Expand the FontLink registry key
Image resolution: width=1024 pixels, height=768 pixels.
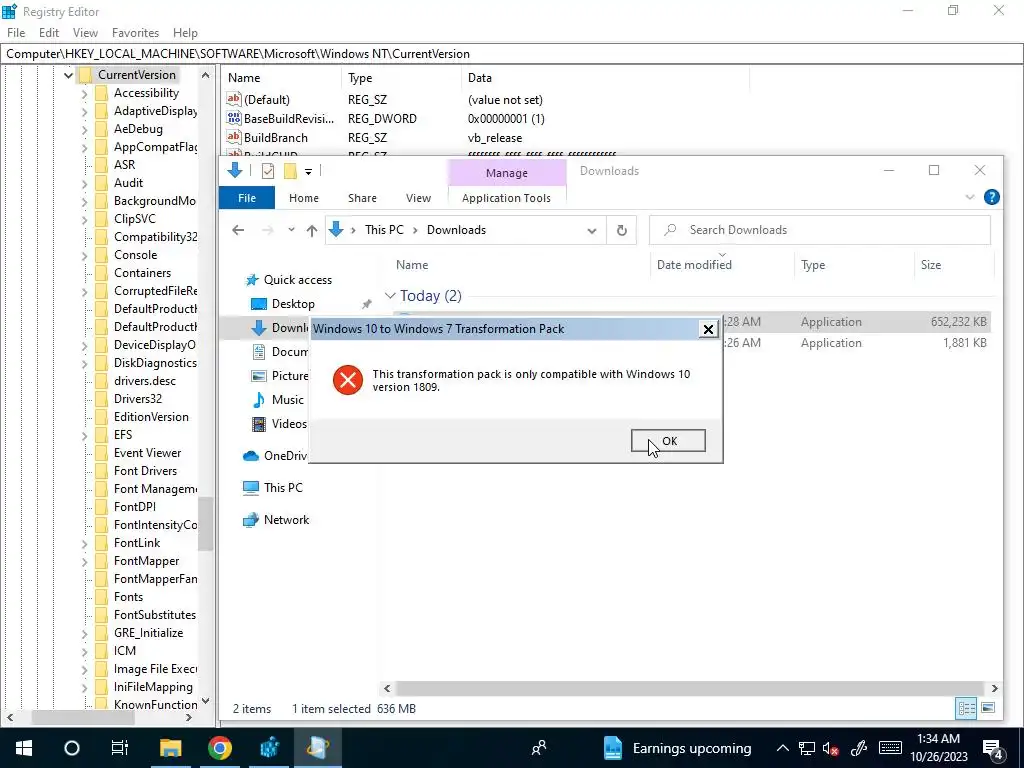point(85,543)
